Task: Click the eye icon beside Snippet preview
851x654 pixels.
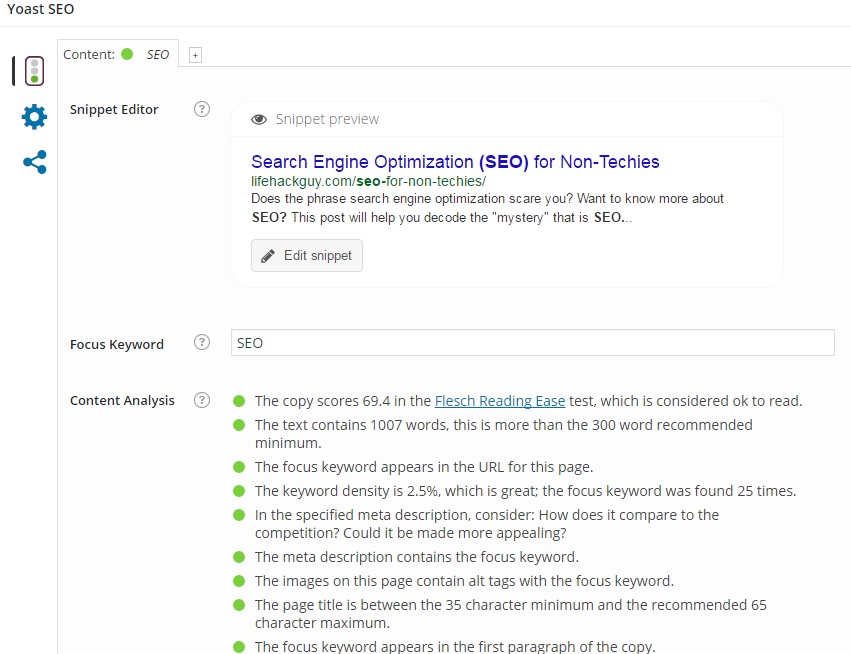Action: pos(259,119)
